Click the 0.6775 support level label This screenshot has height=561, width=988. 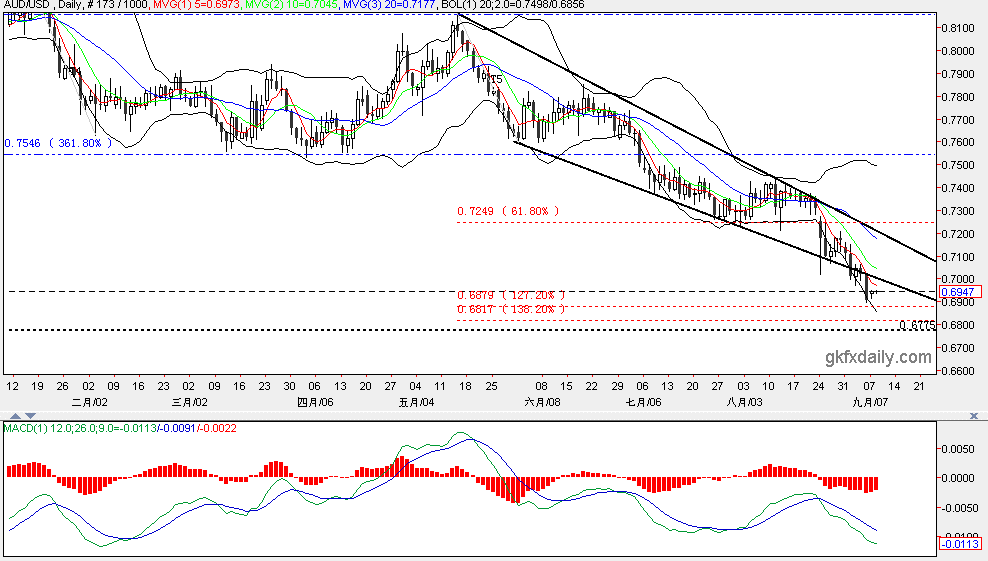(x=917, y=325)
